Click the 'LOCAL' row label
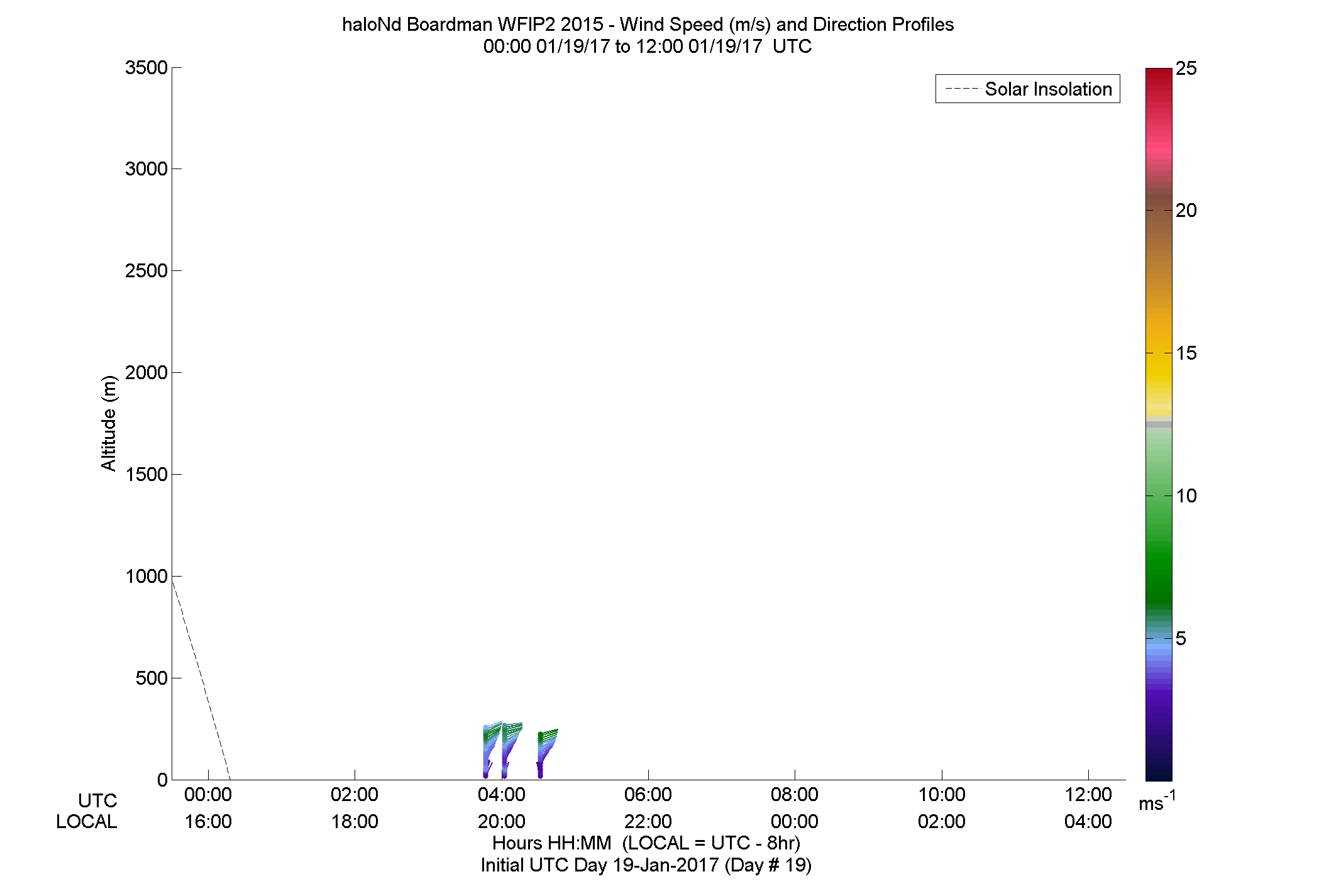 coord(87,822)
